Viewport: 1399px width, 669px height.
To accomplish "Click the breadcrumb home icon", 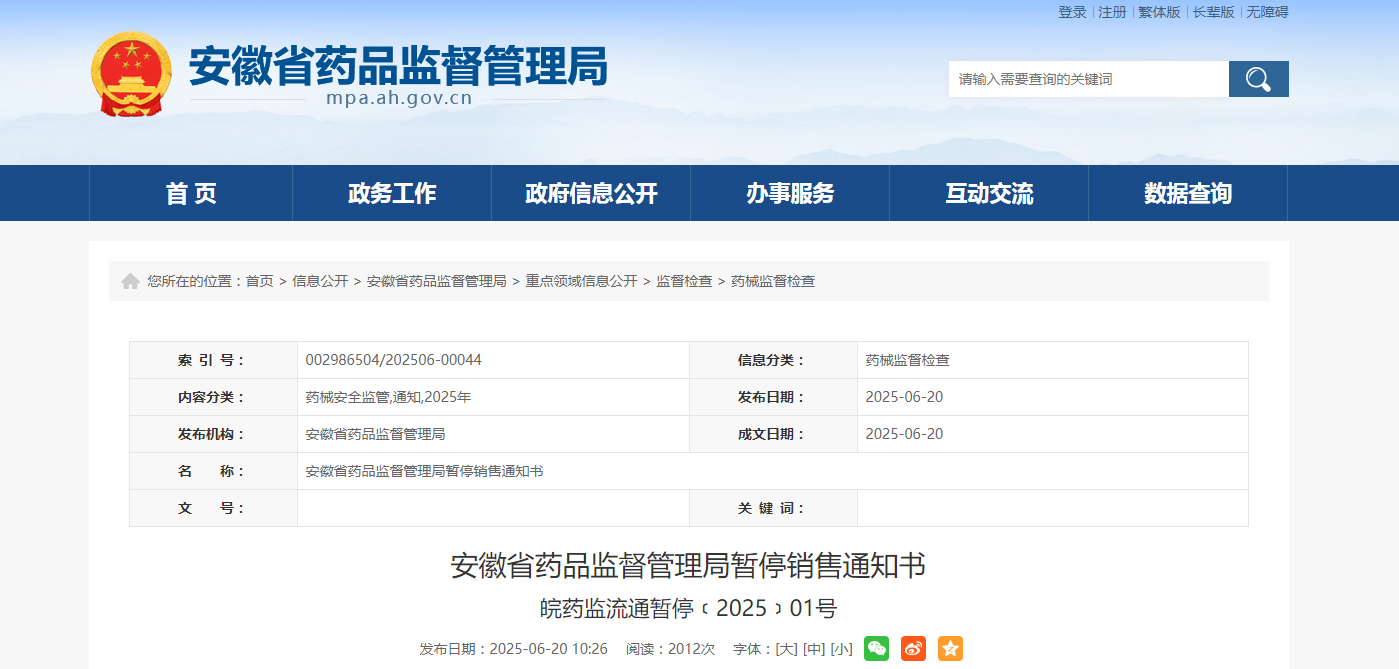I will pos(130,281).
